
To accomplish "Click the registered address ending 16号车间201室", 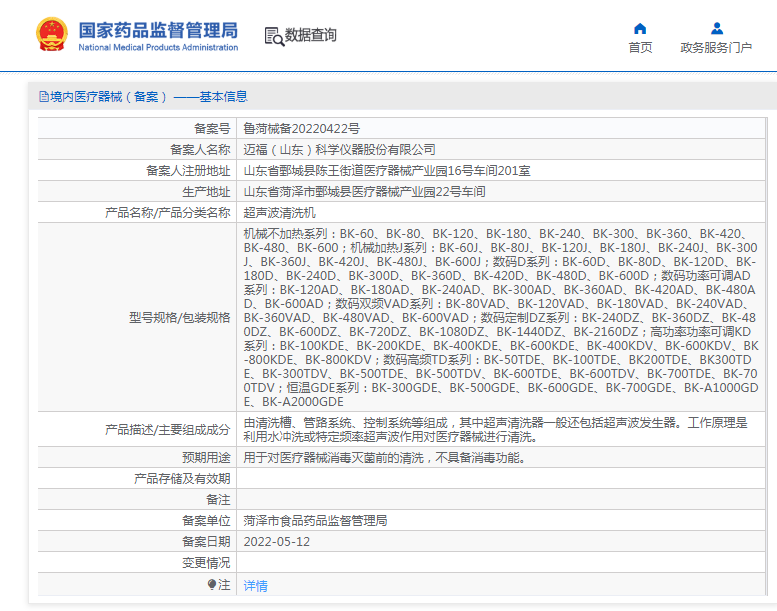I will (387, 171).
